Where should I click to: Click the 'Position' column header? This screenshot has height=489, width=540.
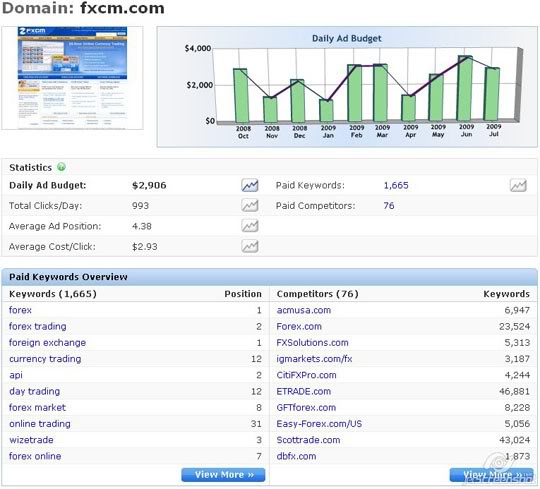click(243, 294)
